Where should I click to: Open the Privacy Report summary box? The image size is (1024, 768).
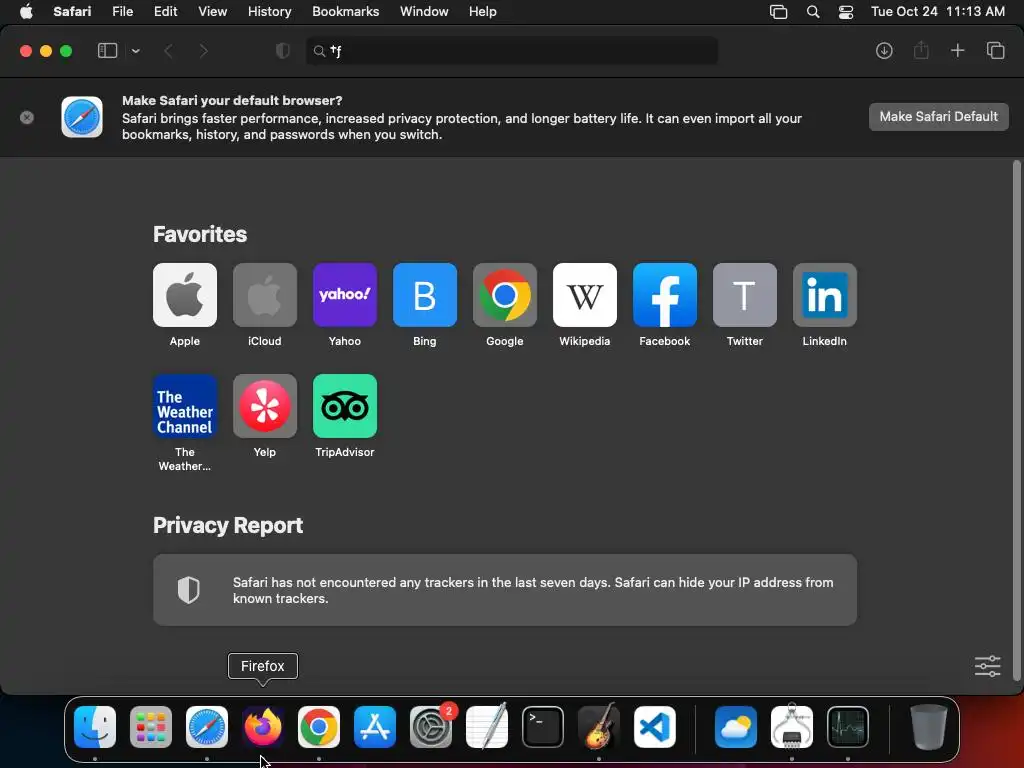(x=505, y=590)
